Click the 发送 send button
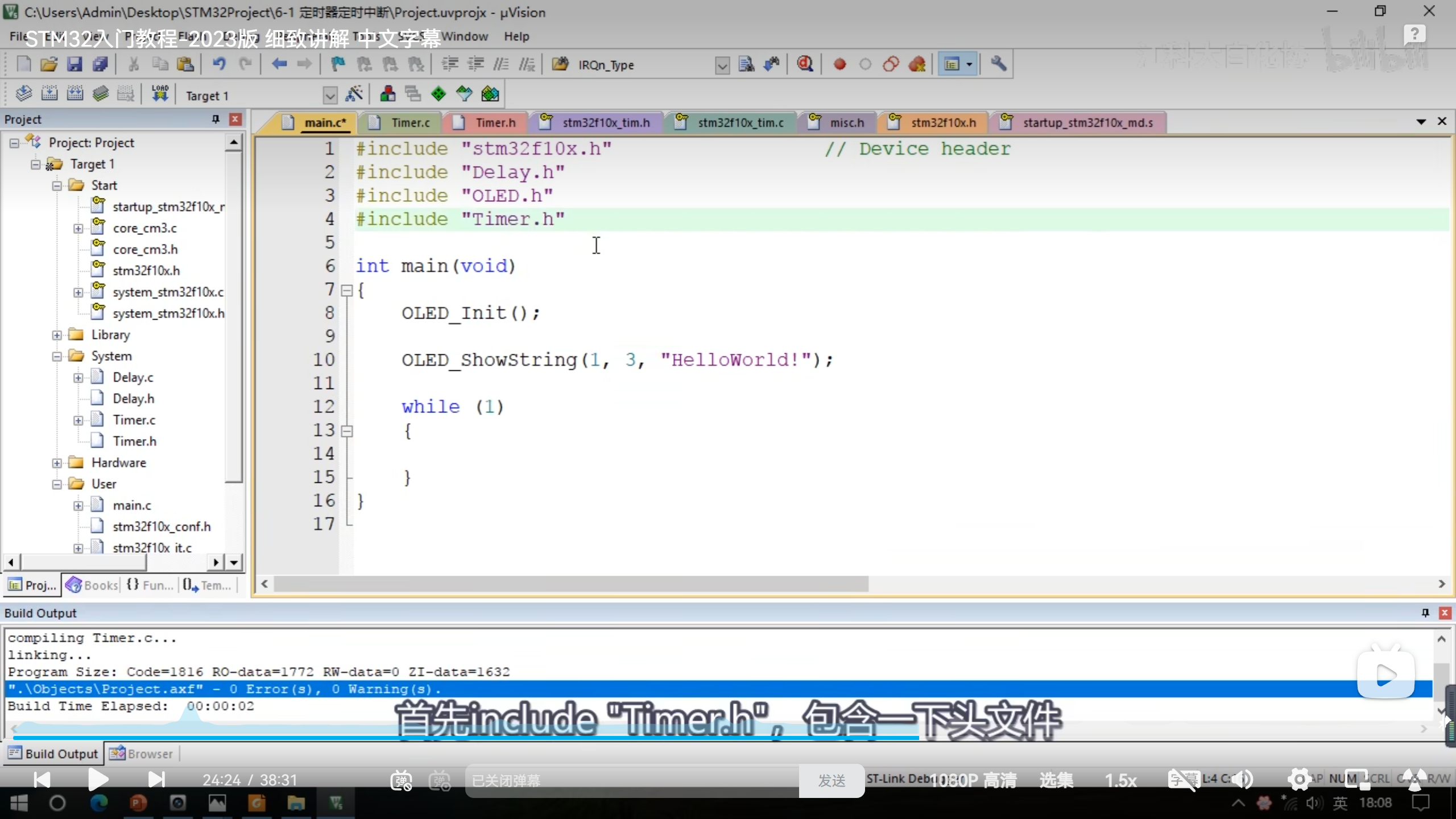Screen dimensions: 1456x819 point(832,781)
